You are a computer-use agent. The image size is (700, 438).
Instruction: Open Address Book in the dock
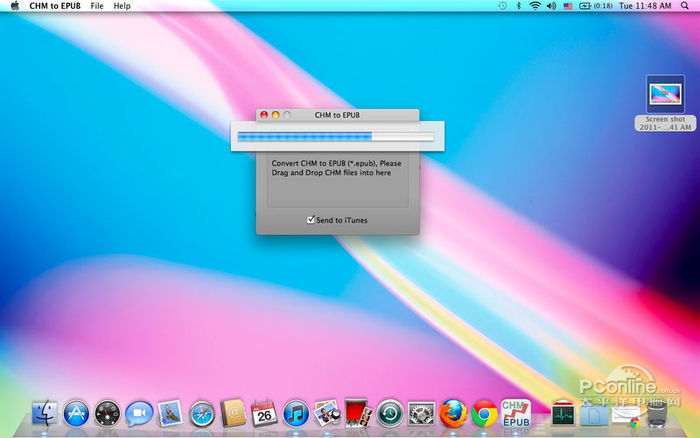pos(233,413)
